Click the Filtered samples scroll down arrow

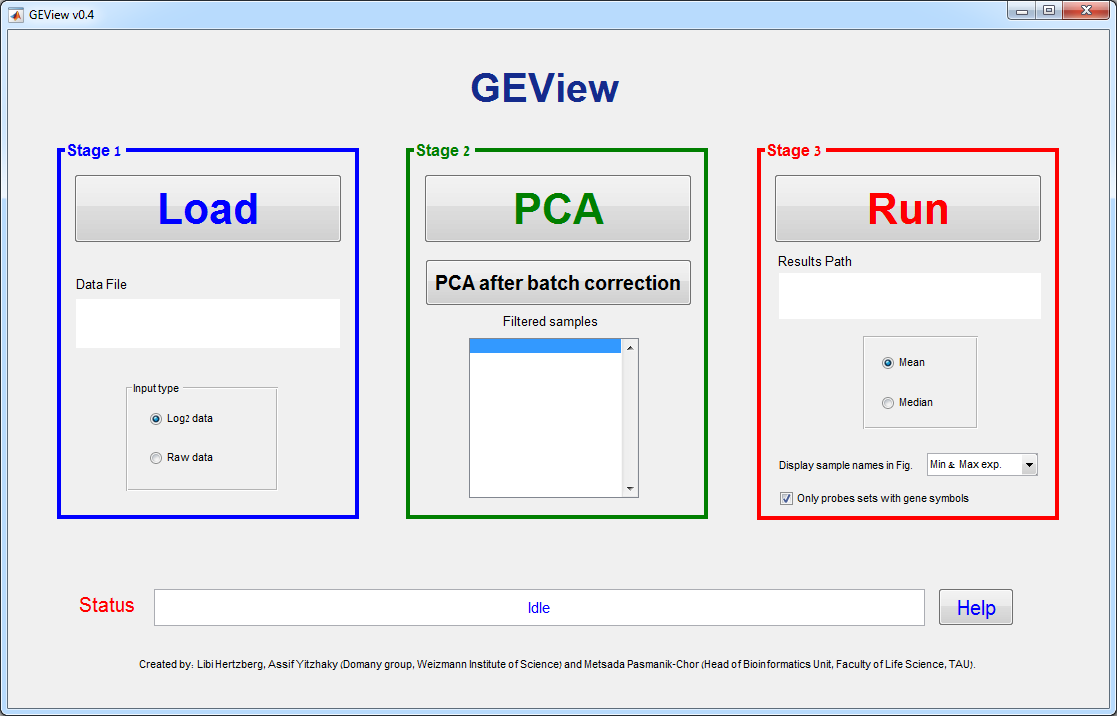(x=630, y=488)
